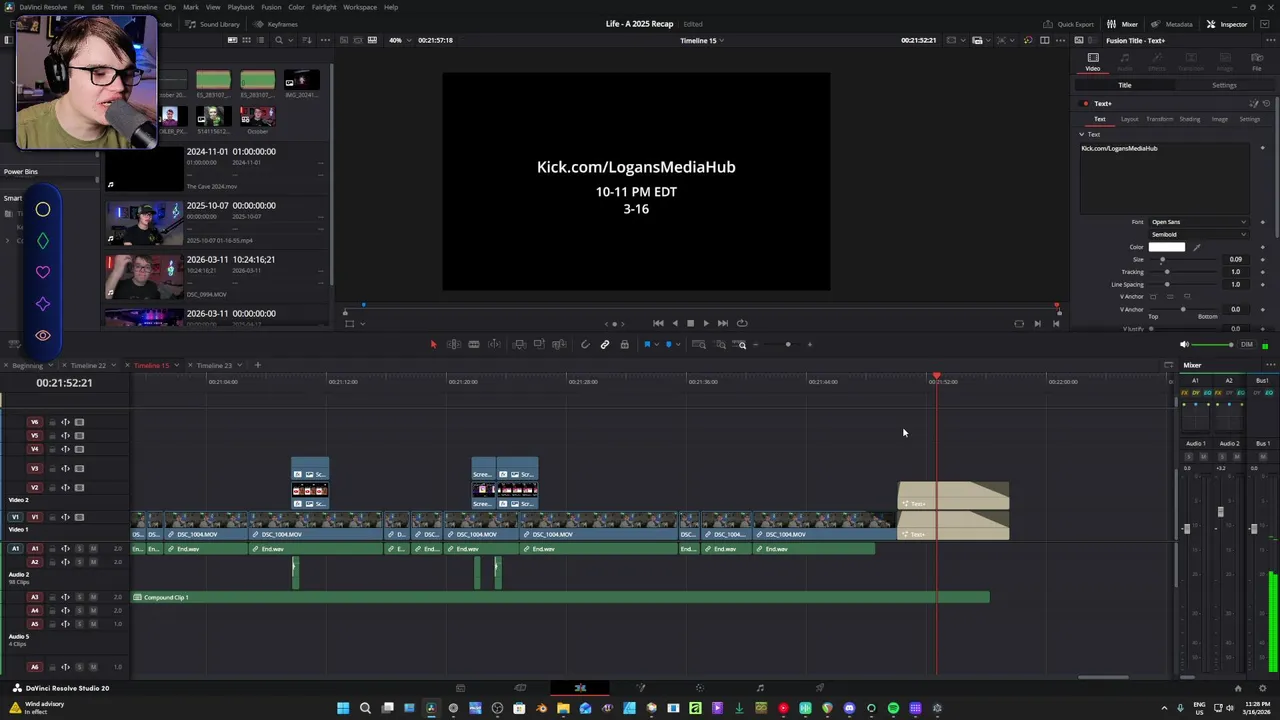Viewport: 1280px width, 720px height.
Task: Pick text color with eyedropper icon
Action: point(1196,247)
